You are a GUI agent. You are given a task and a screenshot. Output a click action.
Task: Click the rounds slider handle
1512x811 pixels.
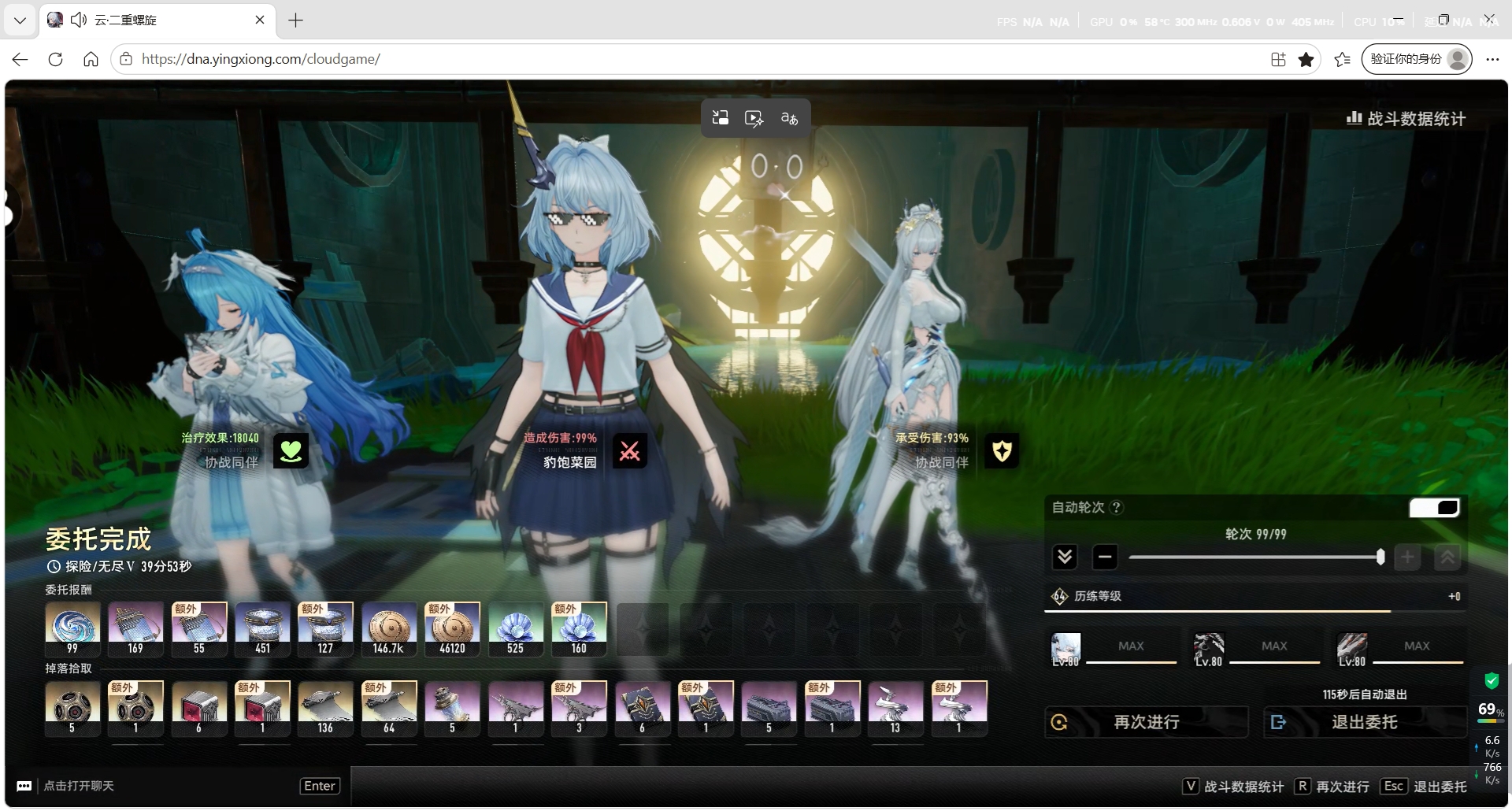[x=1380, y=557]
